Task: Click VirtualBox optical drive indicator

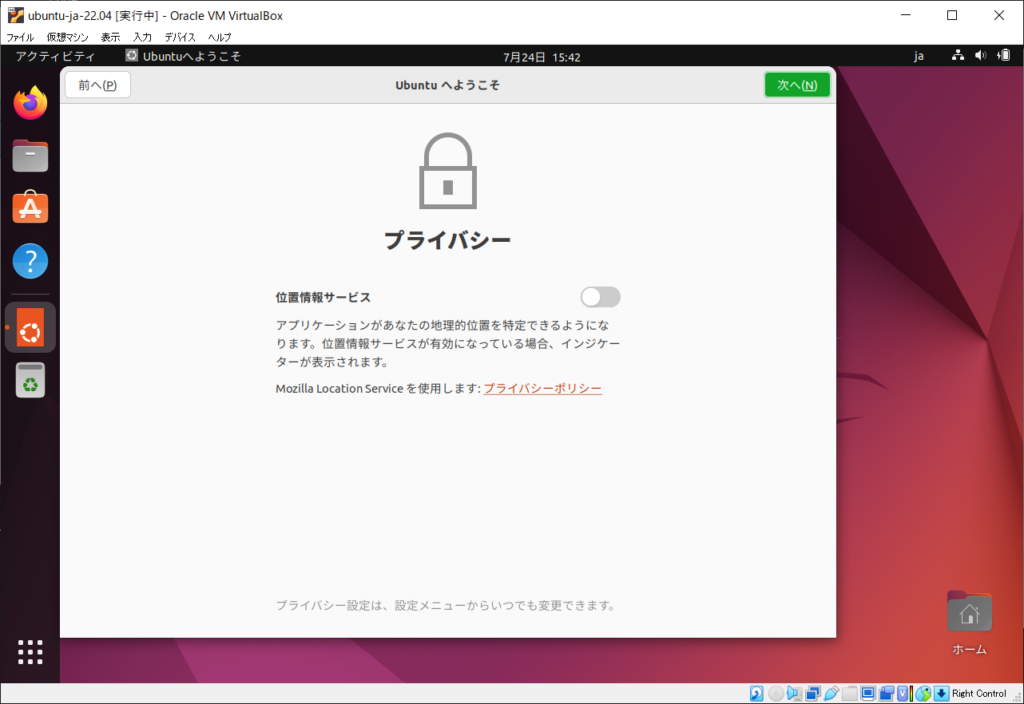Action: click(x=776, y=694)
